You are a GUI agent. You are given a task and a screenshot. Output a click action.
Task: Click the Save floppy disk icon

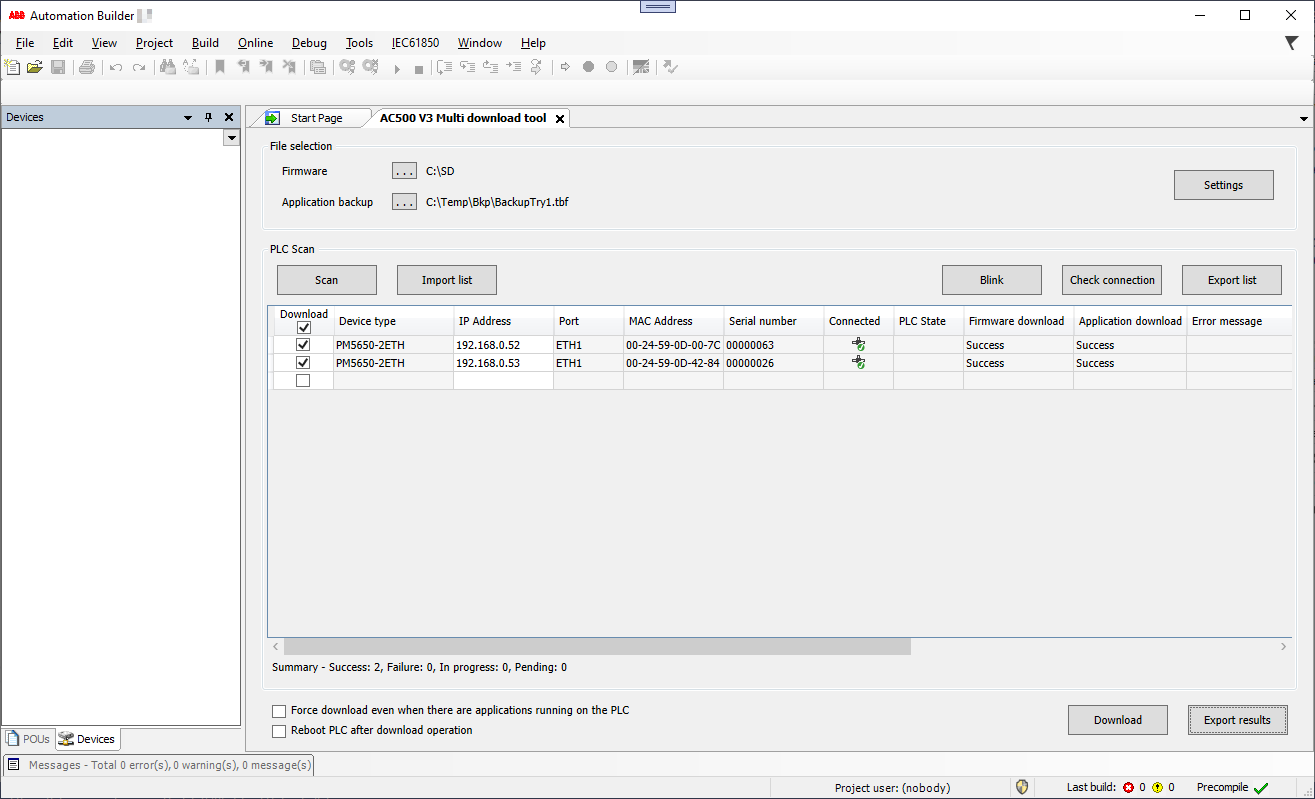pos(58,67)
